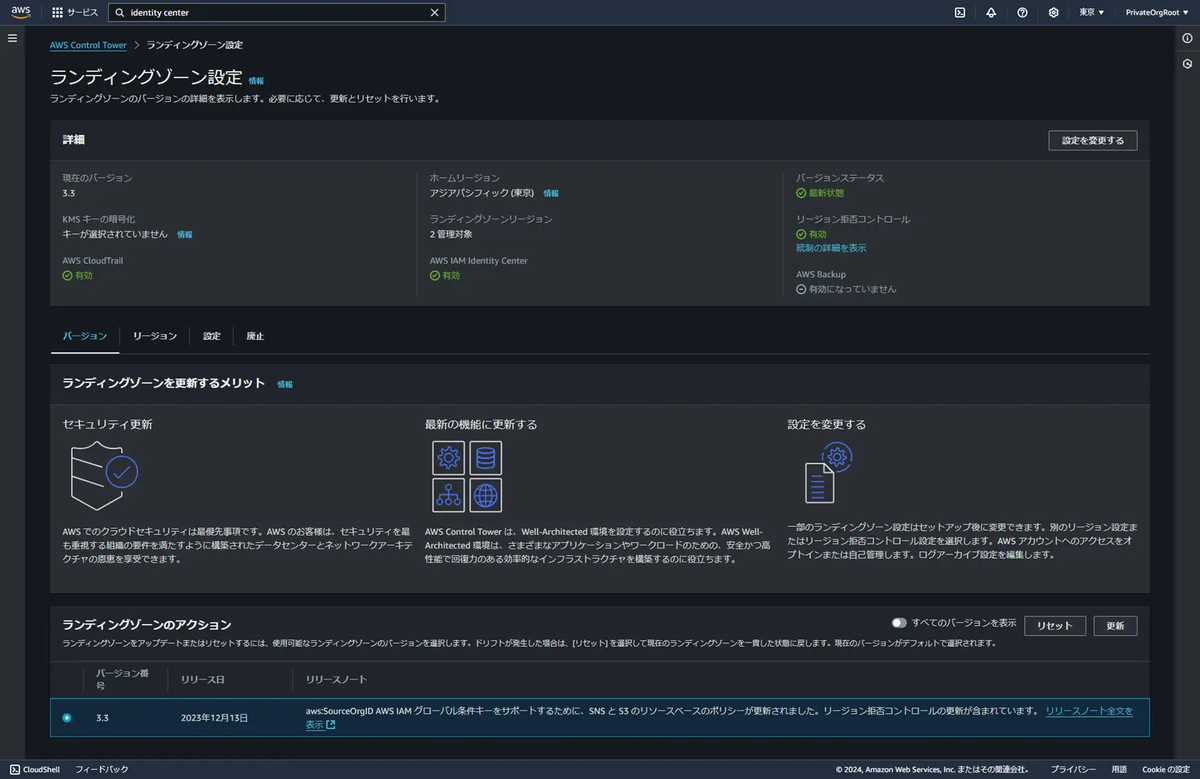Click the AWS Control Tower breadcrumb link
This screenshot has width=1200, height=779.
(88, 45)
